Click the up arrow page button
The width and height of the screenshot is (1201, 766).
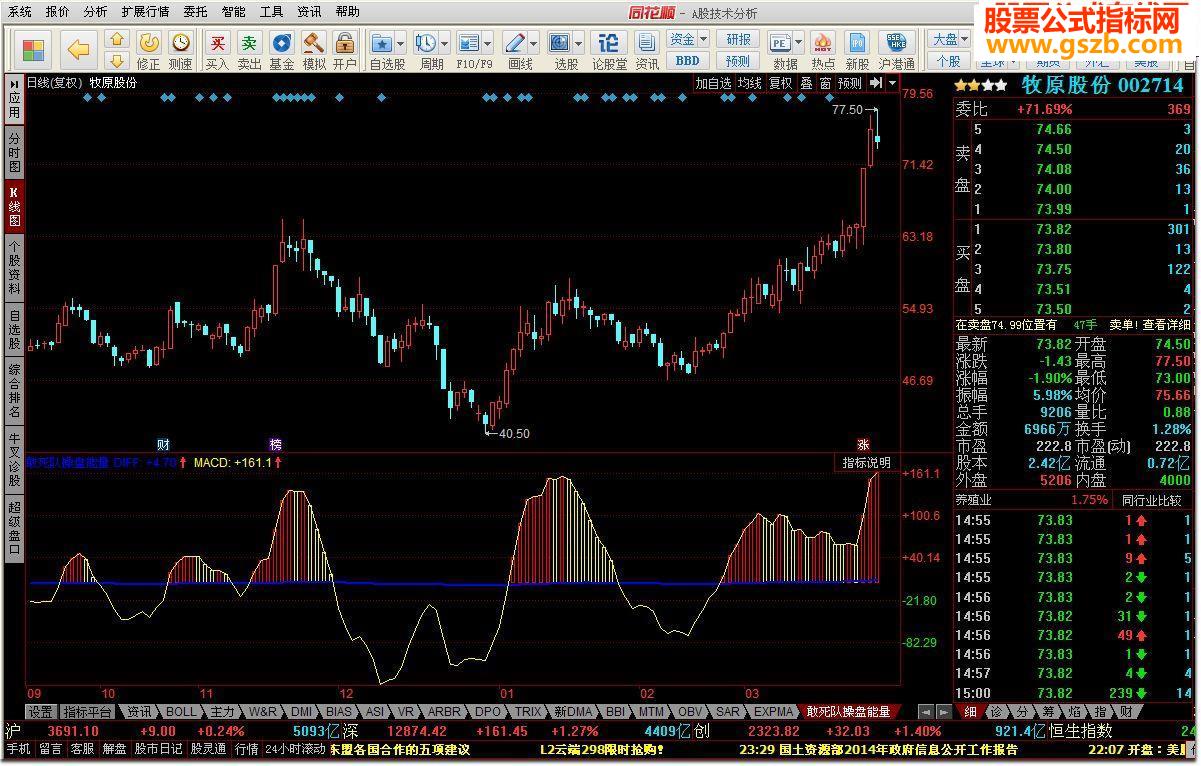point(117,40)
